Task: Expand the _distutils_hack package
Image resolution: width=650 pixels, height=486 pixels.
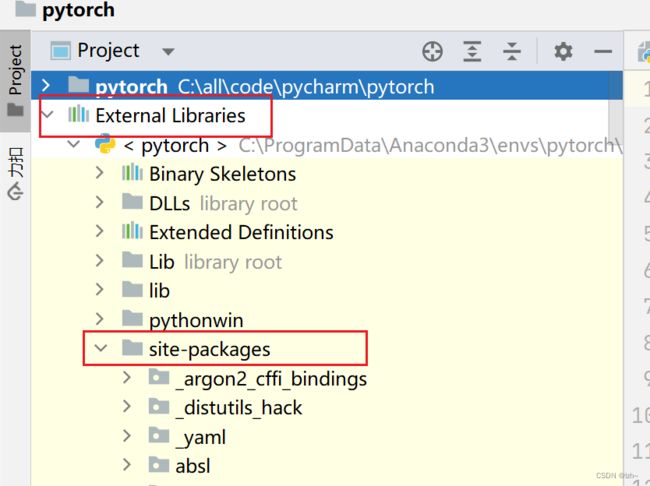Action: point(126,406)
